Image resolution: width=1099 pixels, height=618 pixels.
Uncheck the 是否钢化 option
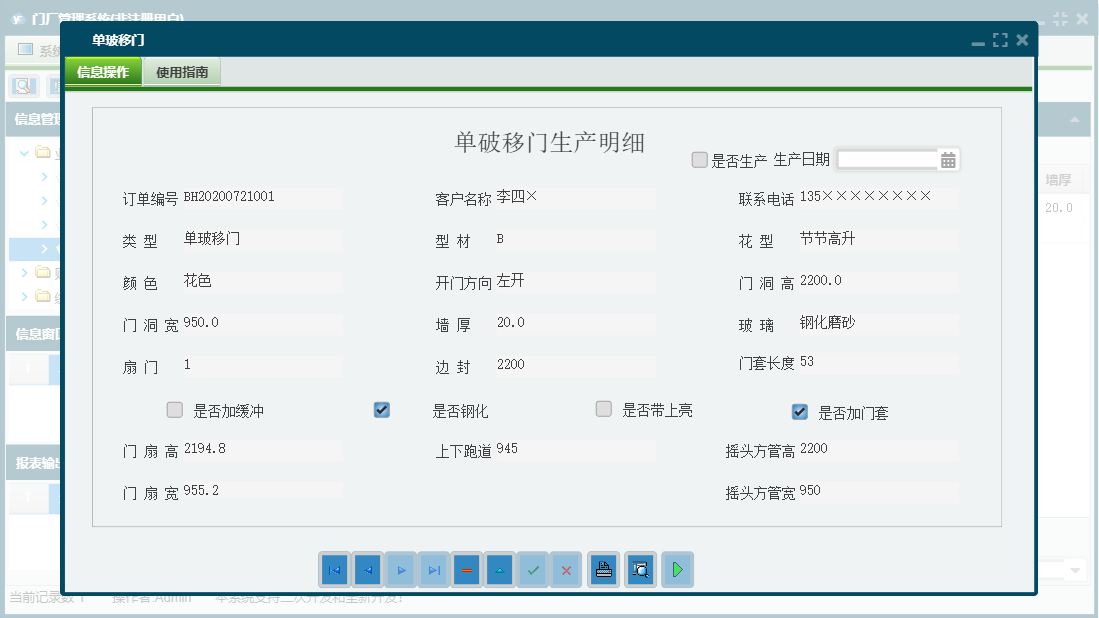[x=380, y=409]
